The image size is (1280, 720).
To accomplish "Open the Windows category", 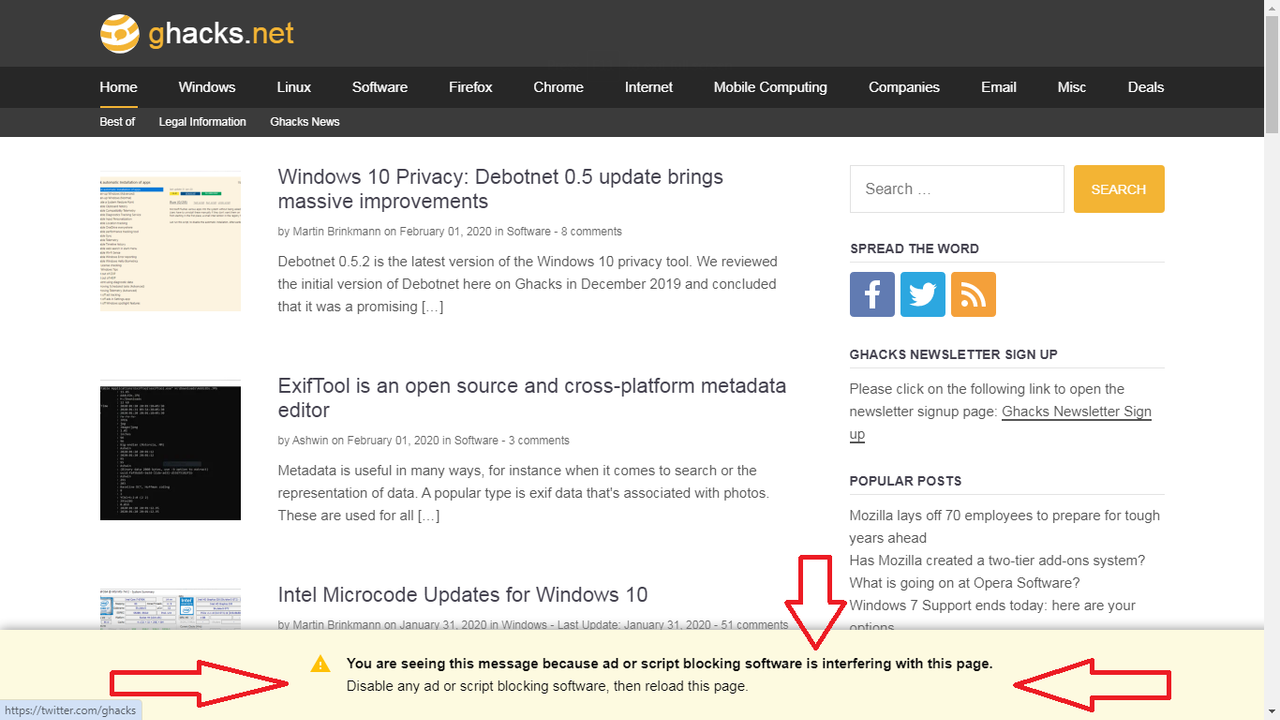I will point(207,87).
